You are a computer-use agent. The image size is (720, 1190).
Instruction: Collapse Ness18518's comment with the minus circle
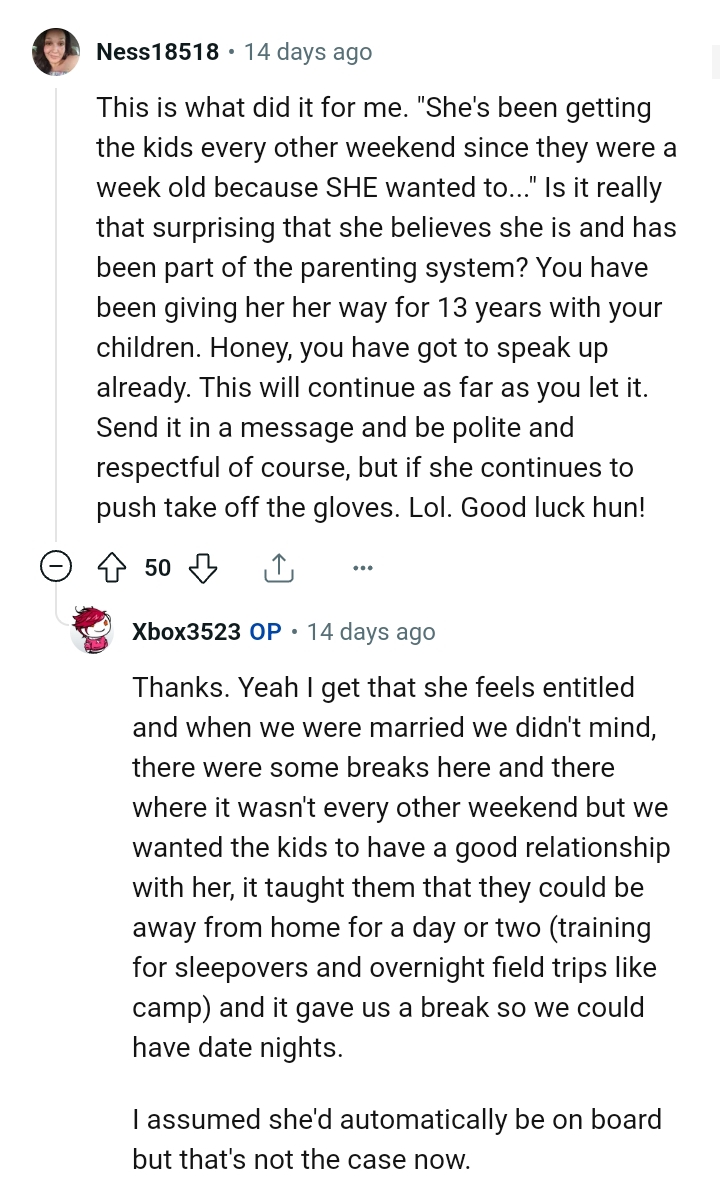pyautogui.click(x=57, y=565)
